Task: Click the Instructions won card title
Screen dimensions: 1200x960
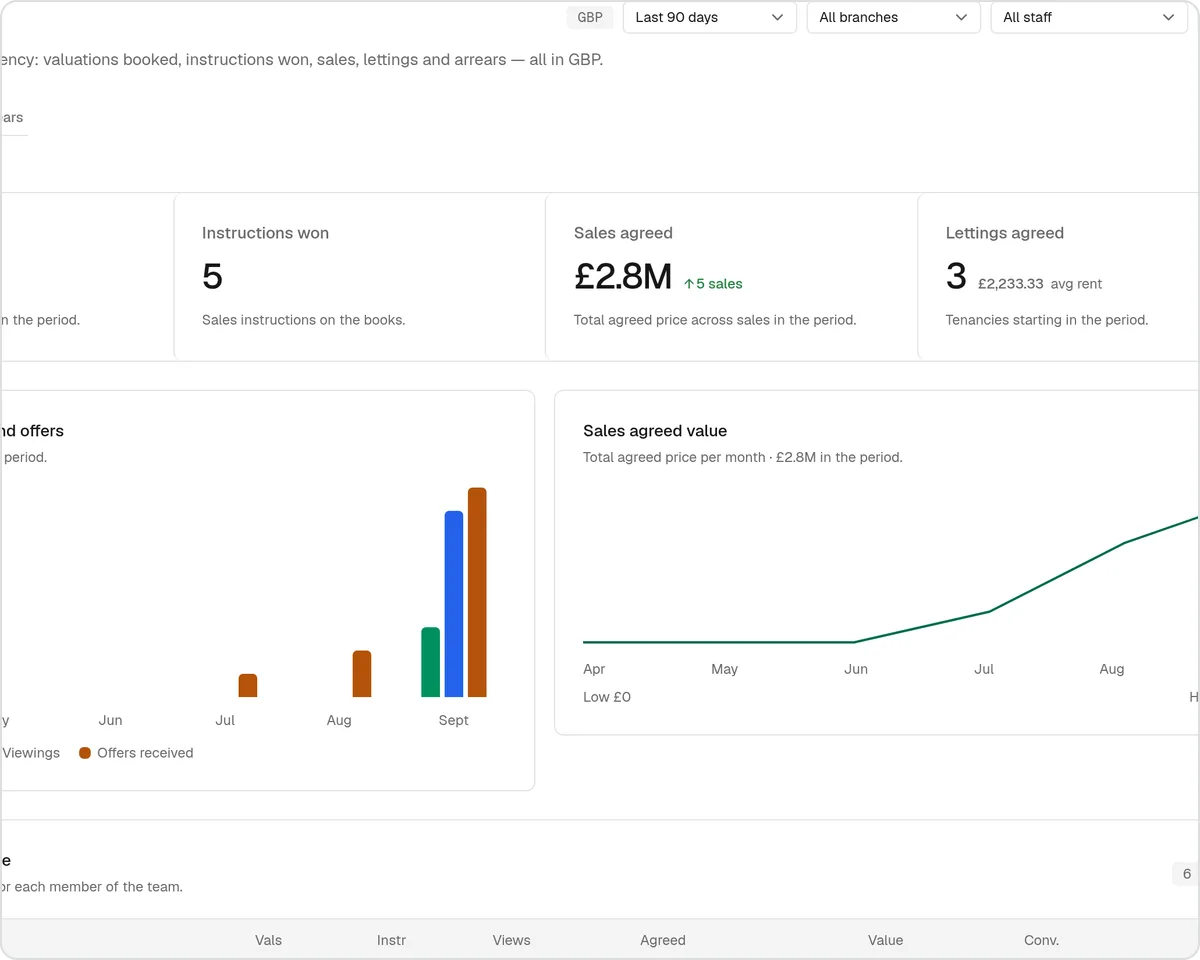Action: click(x=265, y=233)
